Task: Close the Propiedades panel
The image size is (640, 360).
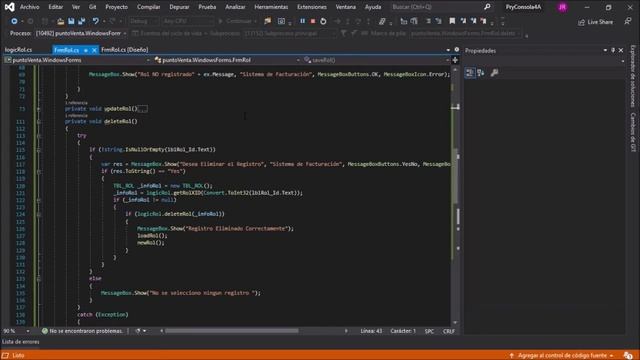Action: pyautogui.click(x=621, y=50)
